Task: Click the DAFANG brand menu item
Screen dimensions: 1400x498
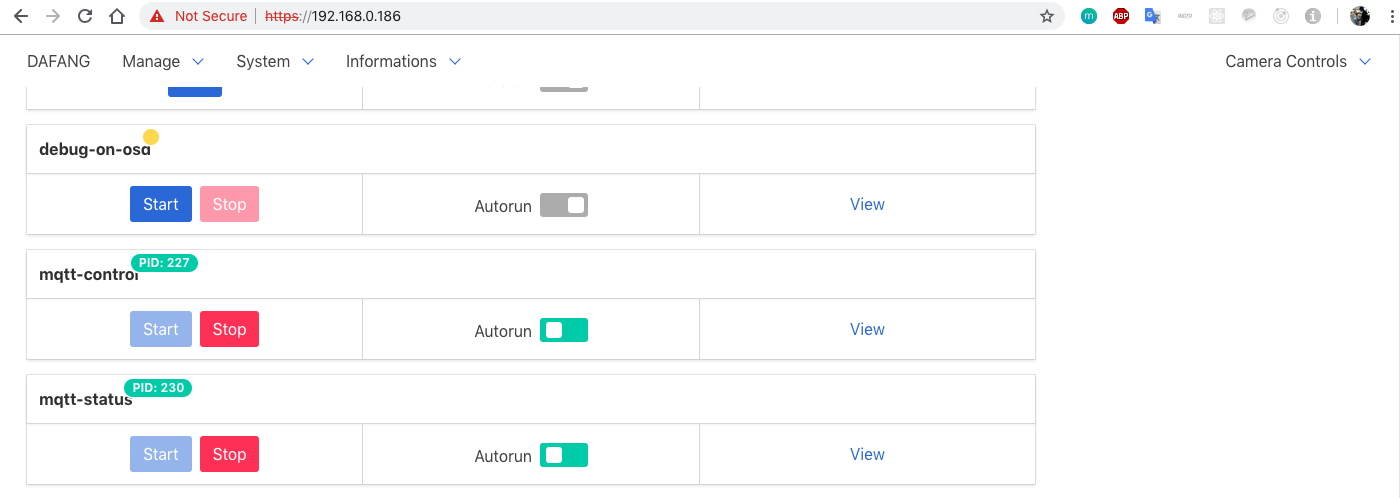Action: click(x=59, y=61)
